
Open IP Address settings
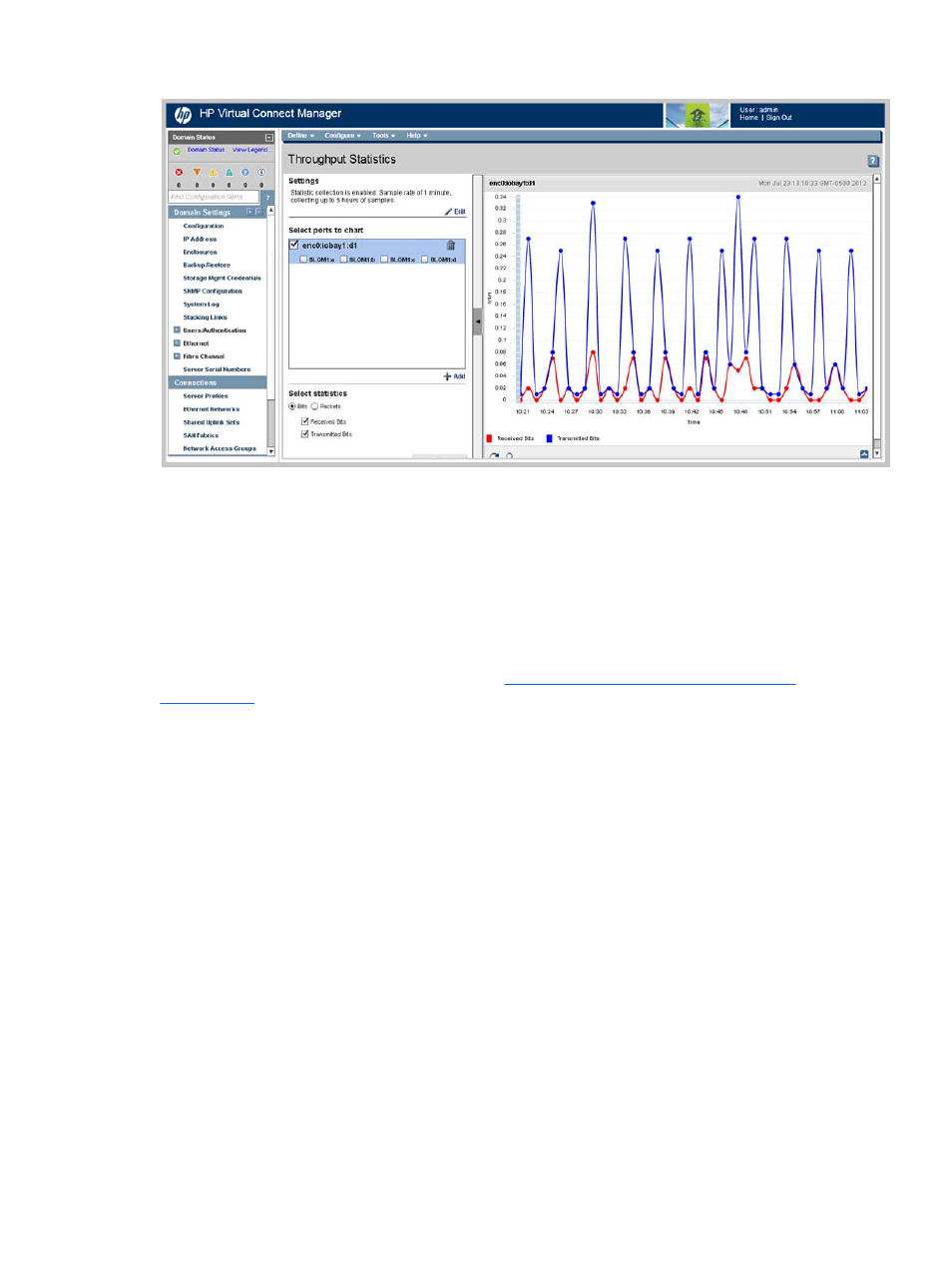pyautogui.click(x=200, y=240)
